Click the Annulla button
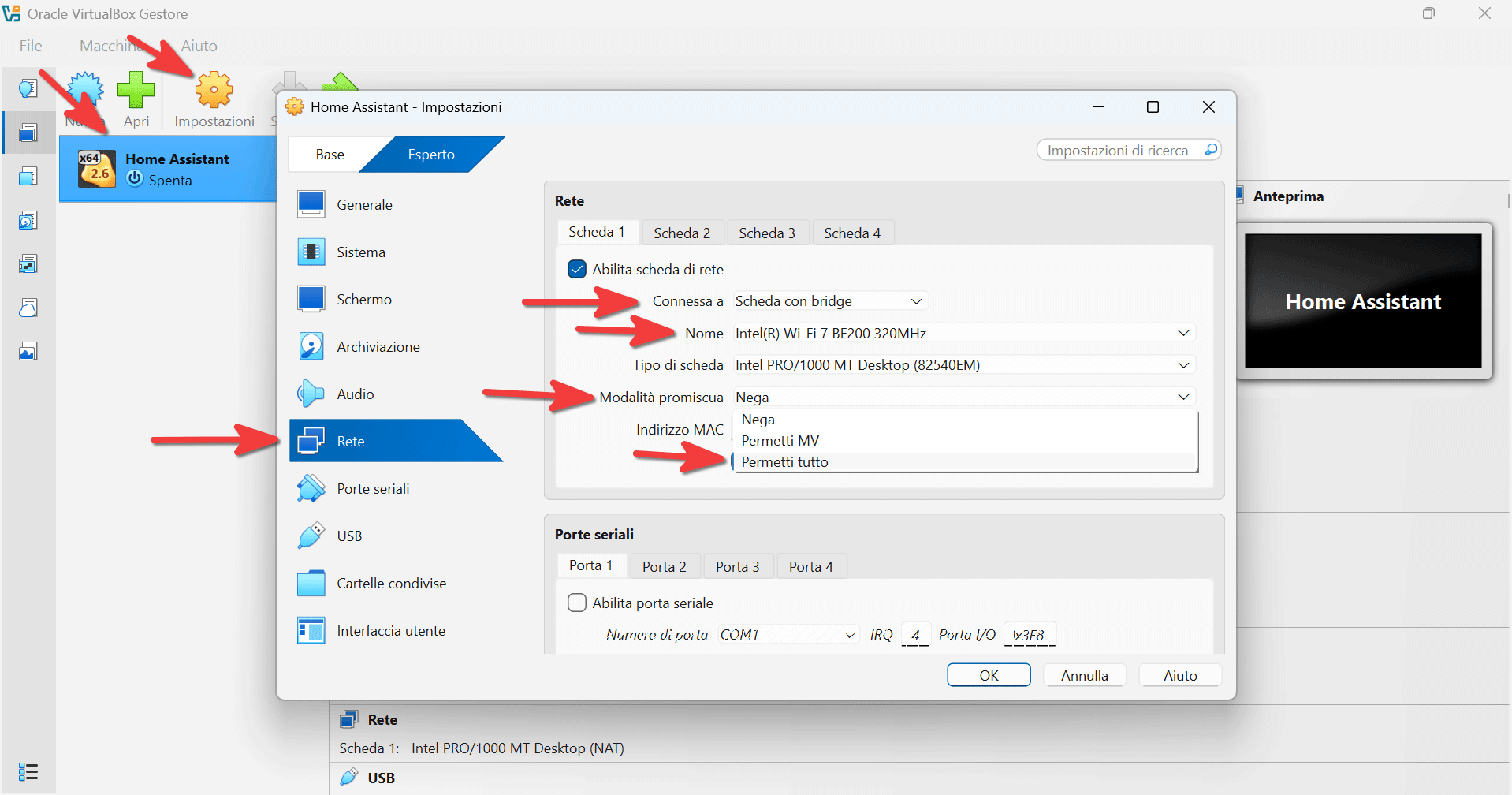Screen dimensions: 1512x795 click(1085, 675)
